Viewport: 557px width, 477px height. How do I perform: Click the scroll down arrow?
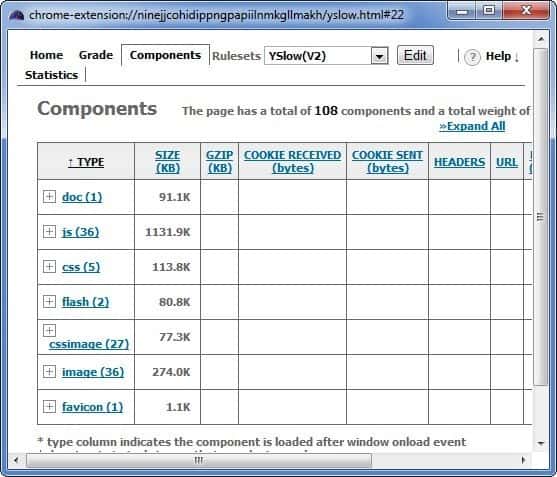(541, 443)
